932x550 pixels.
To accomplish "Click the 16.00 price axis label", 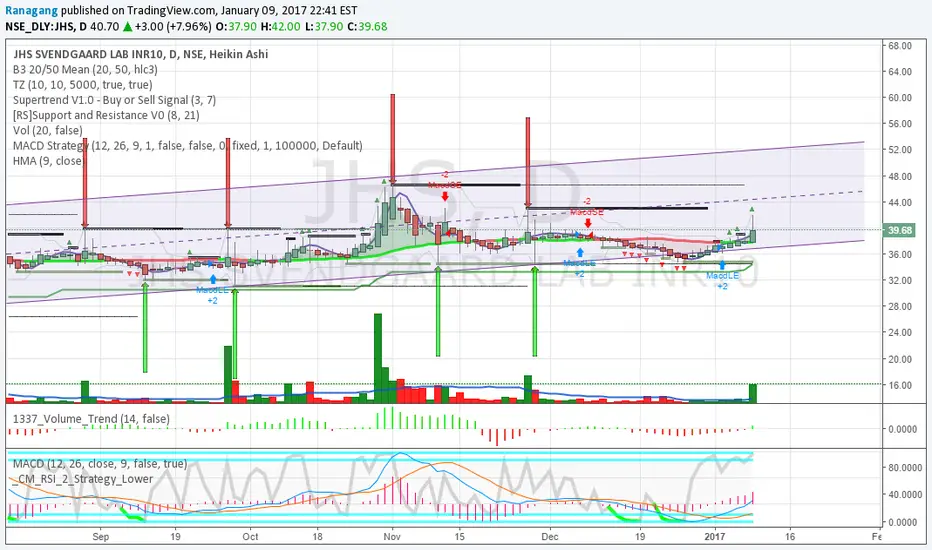I will (900, 385).
